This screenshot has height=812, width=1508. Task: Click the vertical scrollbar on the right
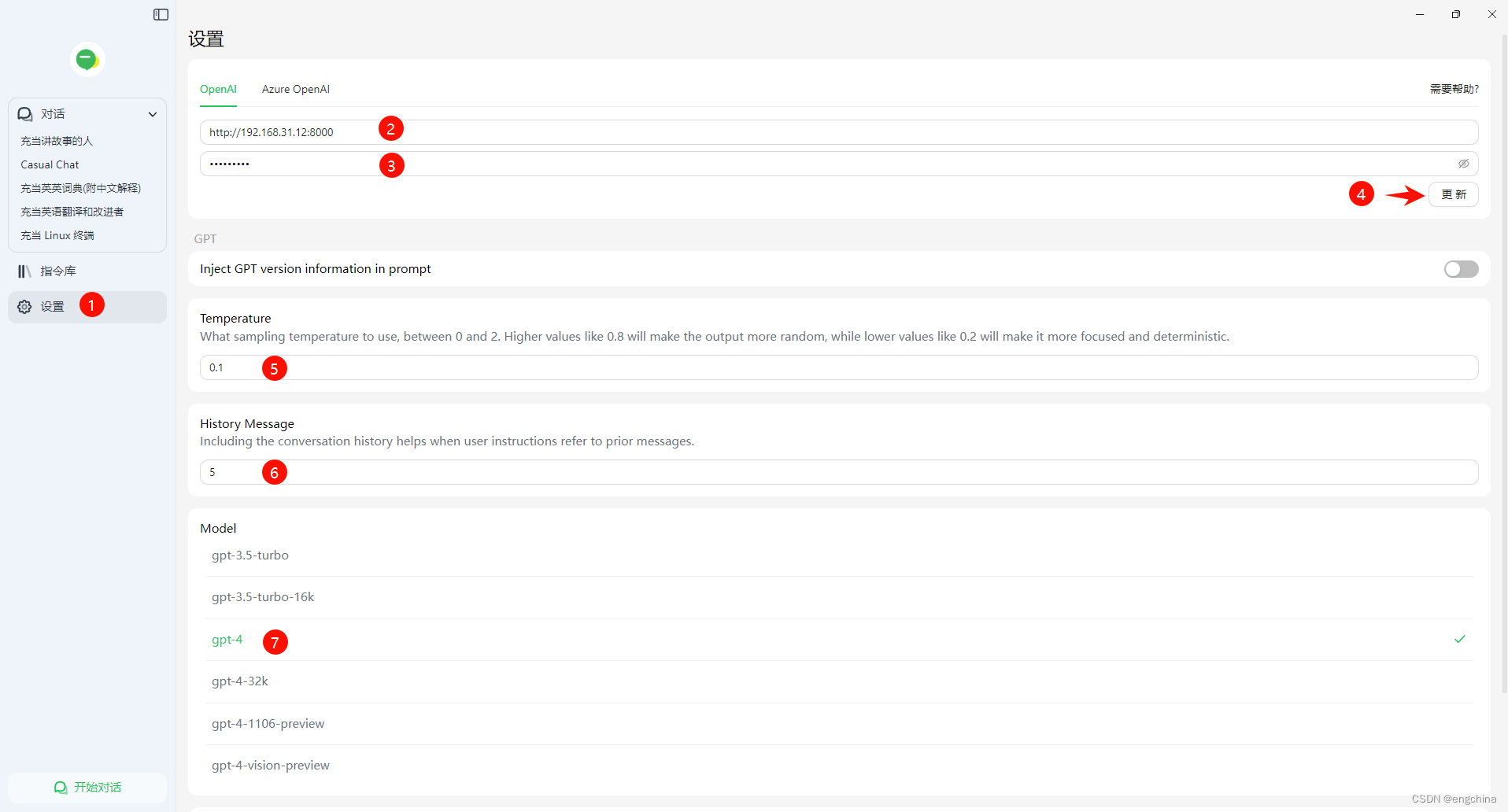1504,362
